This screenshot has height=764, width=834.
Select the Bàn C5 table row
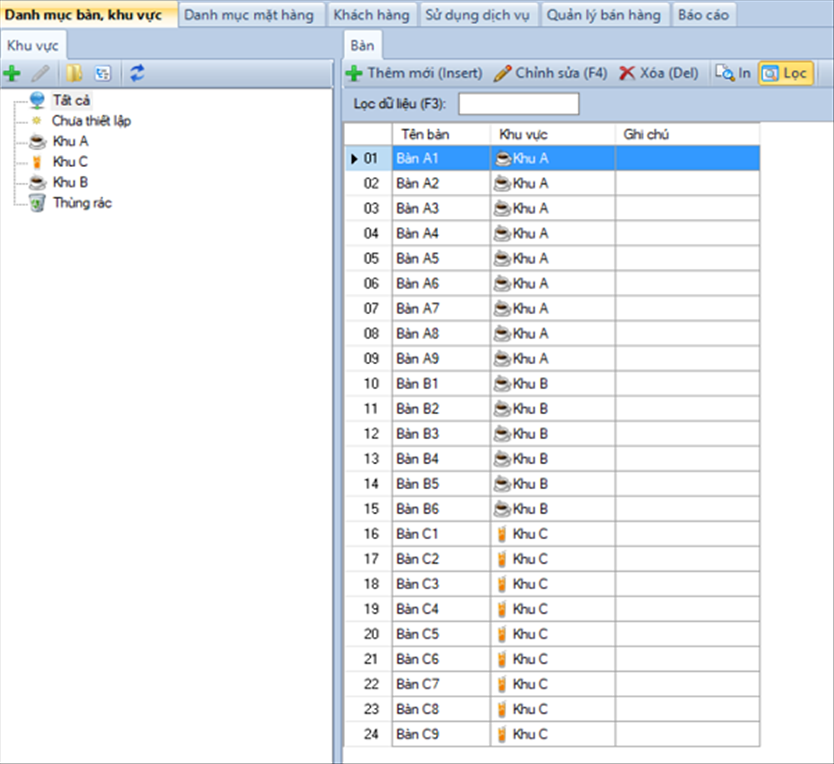pos(440,634)
